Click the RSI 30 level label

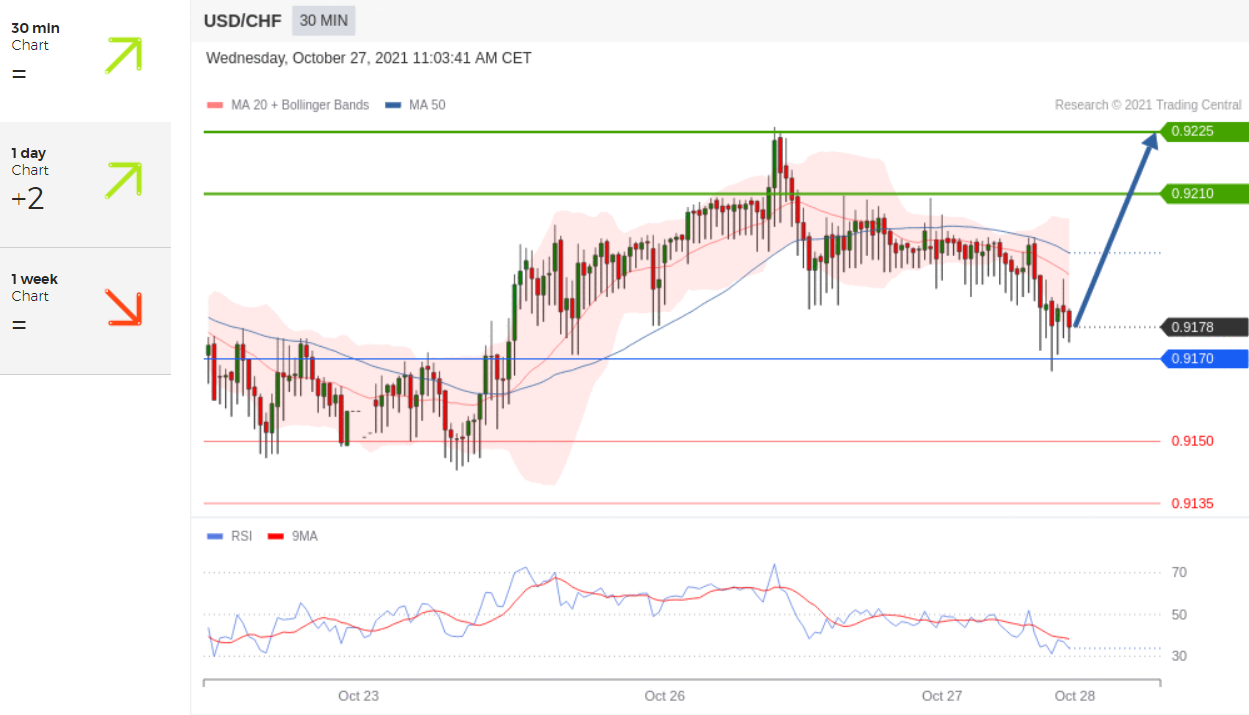tap(1180, 656)
